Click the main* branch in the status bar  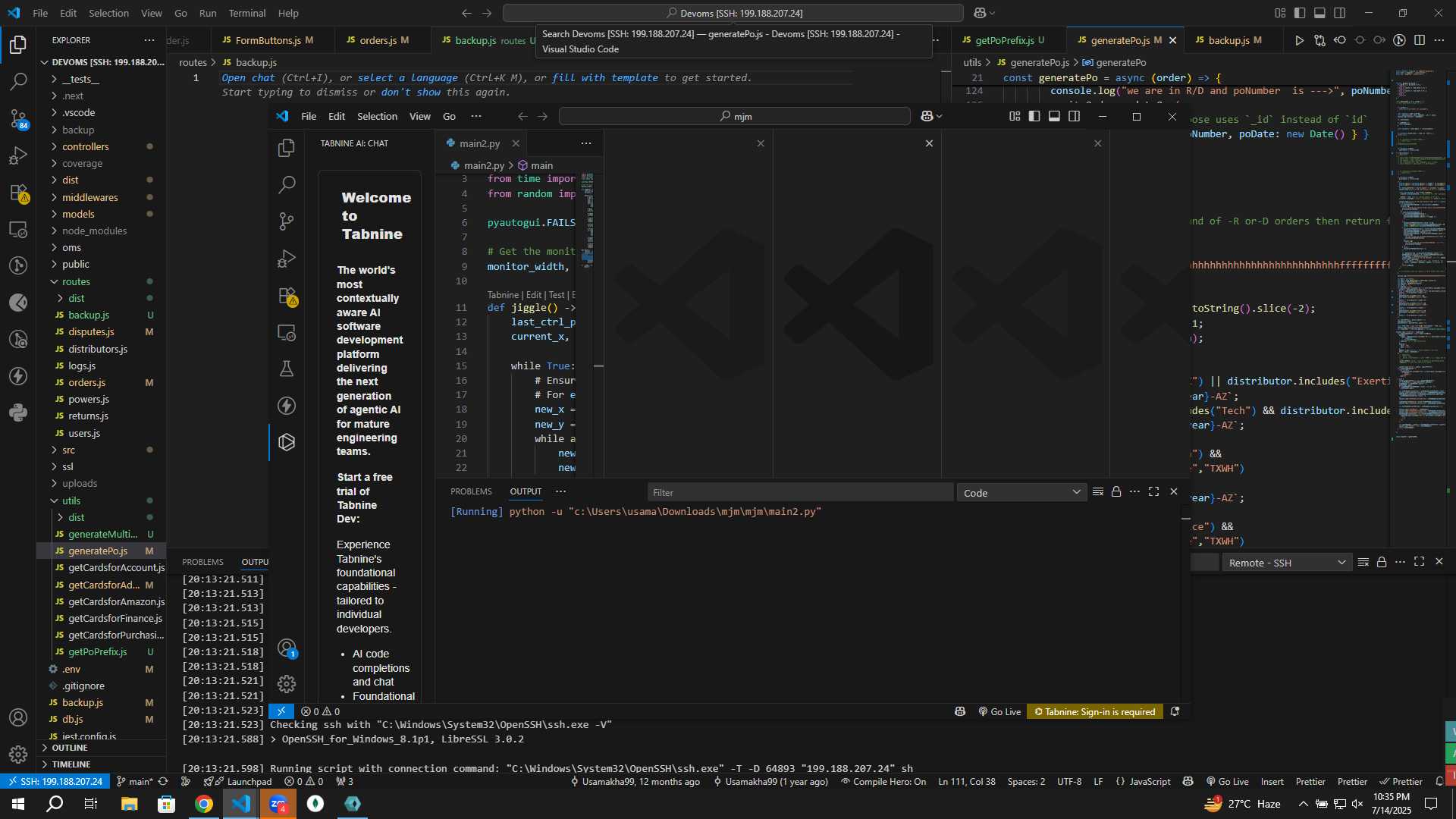[135, 781]
